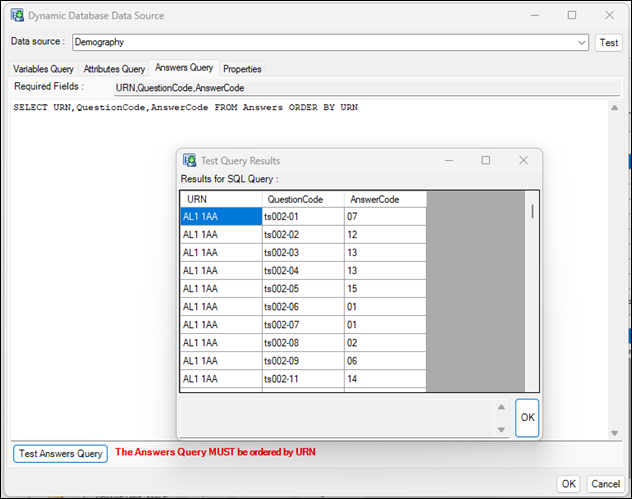Select the highlighted AL1 1AA cell in first row
Viewport: 632px width, 499px height.
221,216
